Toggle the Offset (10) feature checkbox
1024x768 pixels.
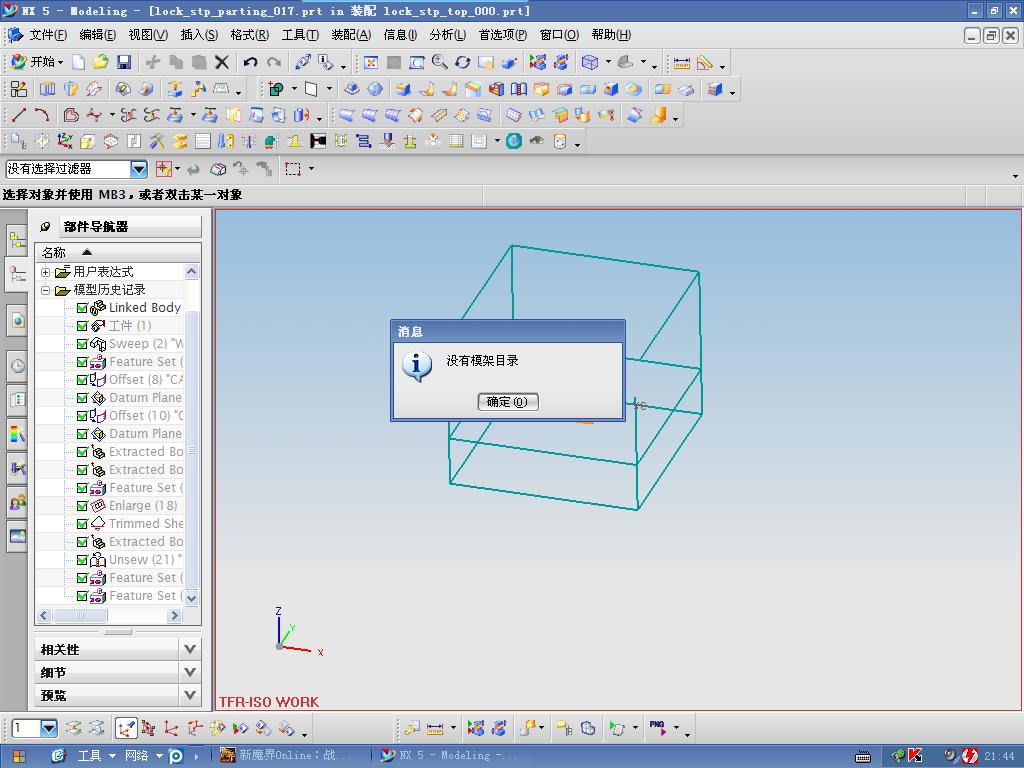(x=82, y=415)
